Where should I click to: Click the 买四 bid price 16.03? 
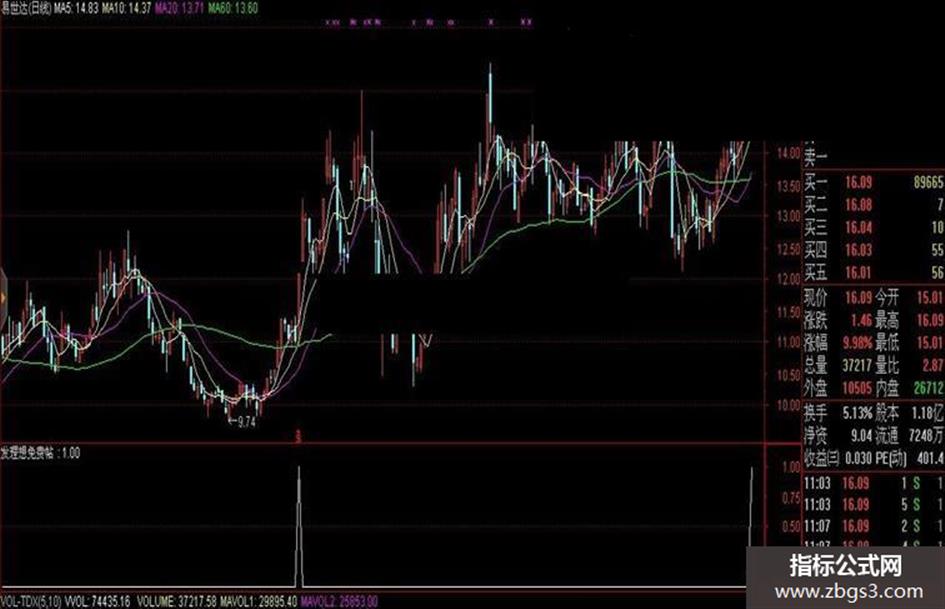coord(858,250)
